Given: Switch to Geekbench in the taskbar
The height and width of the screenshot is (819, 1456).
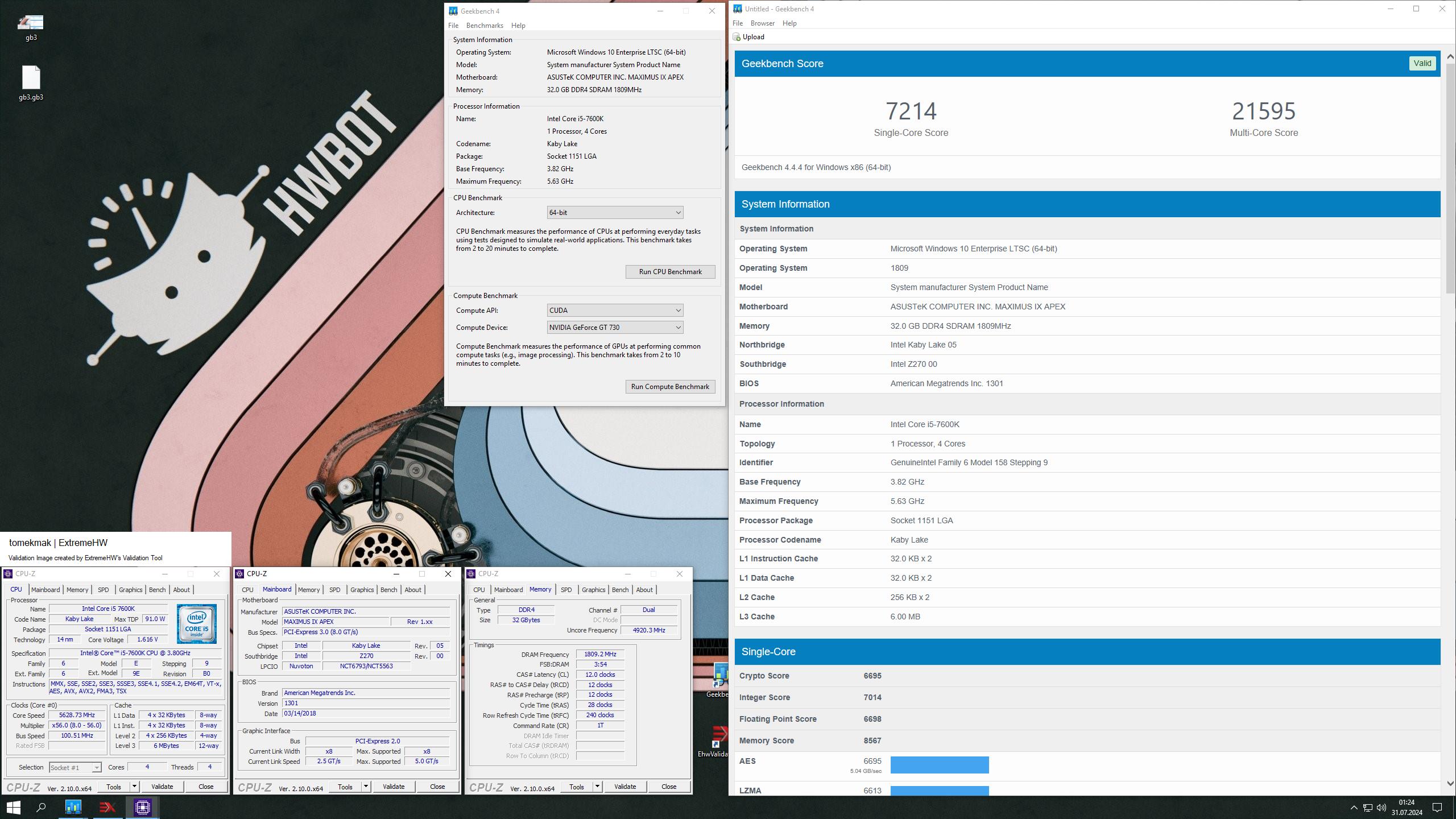Looking at the screenshot, I should click(73, 807).
